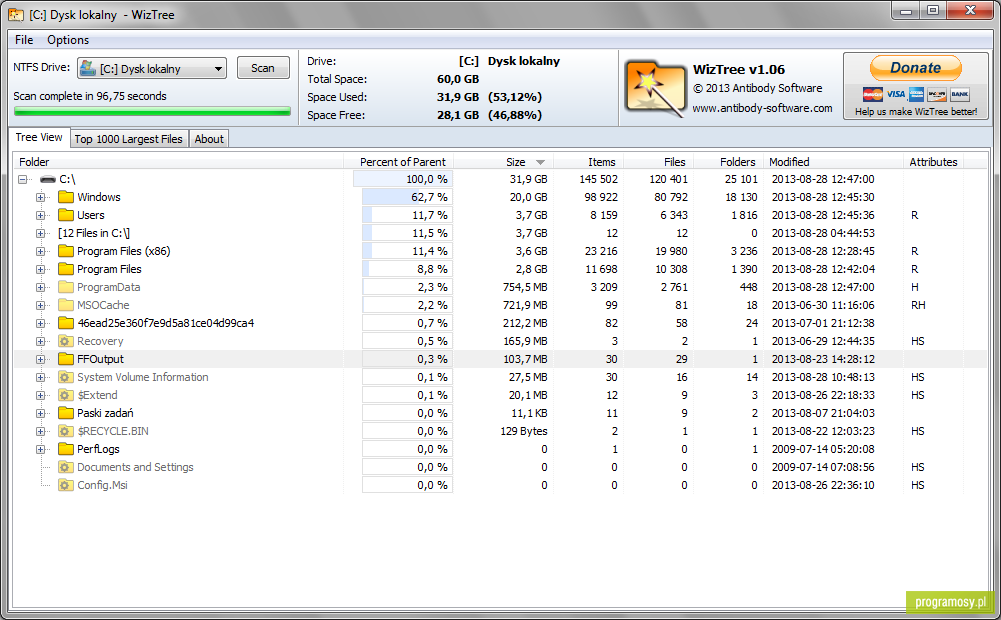Click the $Extend system folder icon
This screenshot has width=1001, height=620.
(66, 395)
